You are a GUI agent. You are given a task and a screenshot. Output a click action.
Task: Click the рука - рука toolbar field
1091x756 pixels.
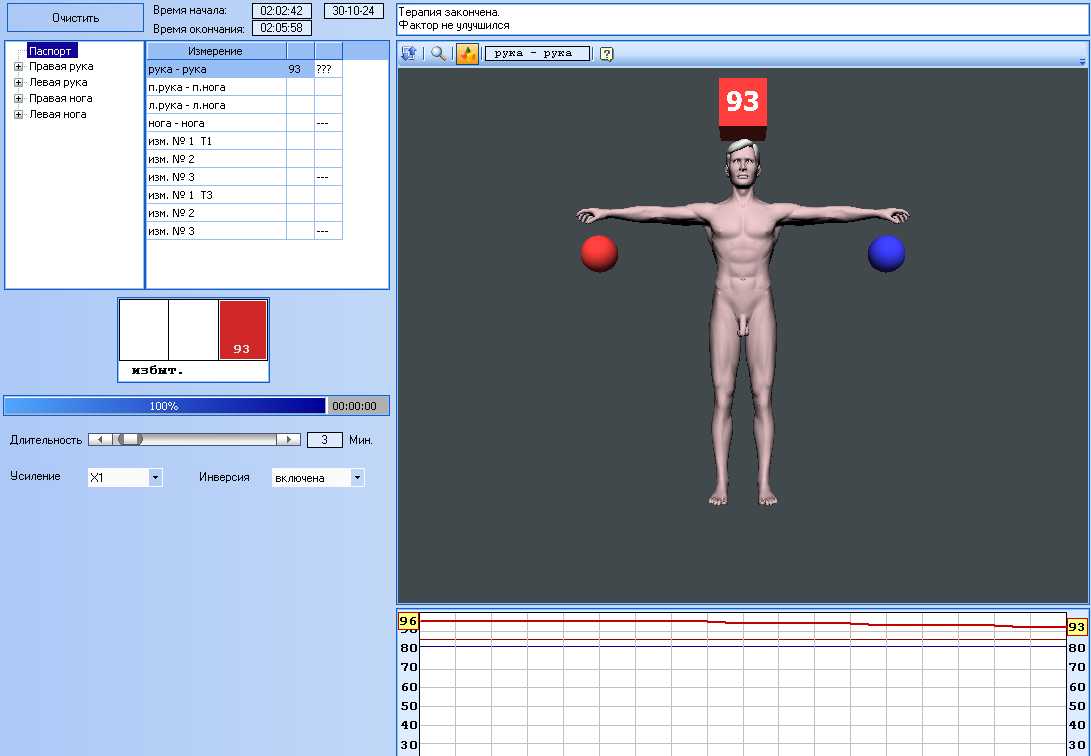537,54
